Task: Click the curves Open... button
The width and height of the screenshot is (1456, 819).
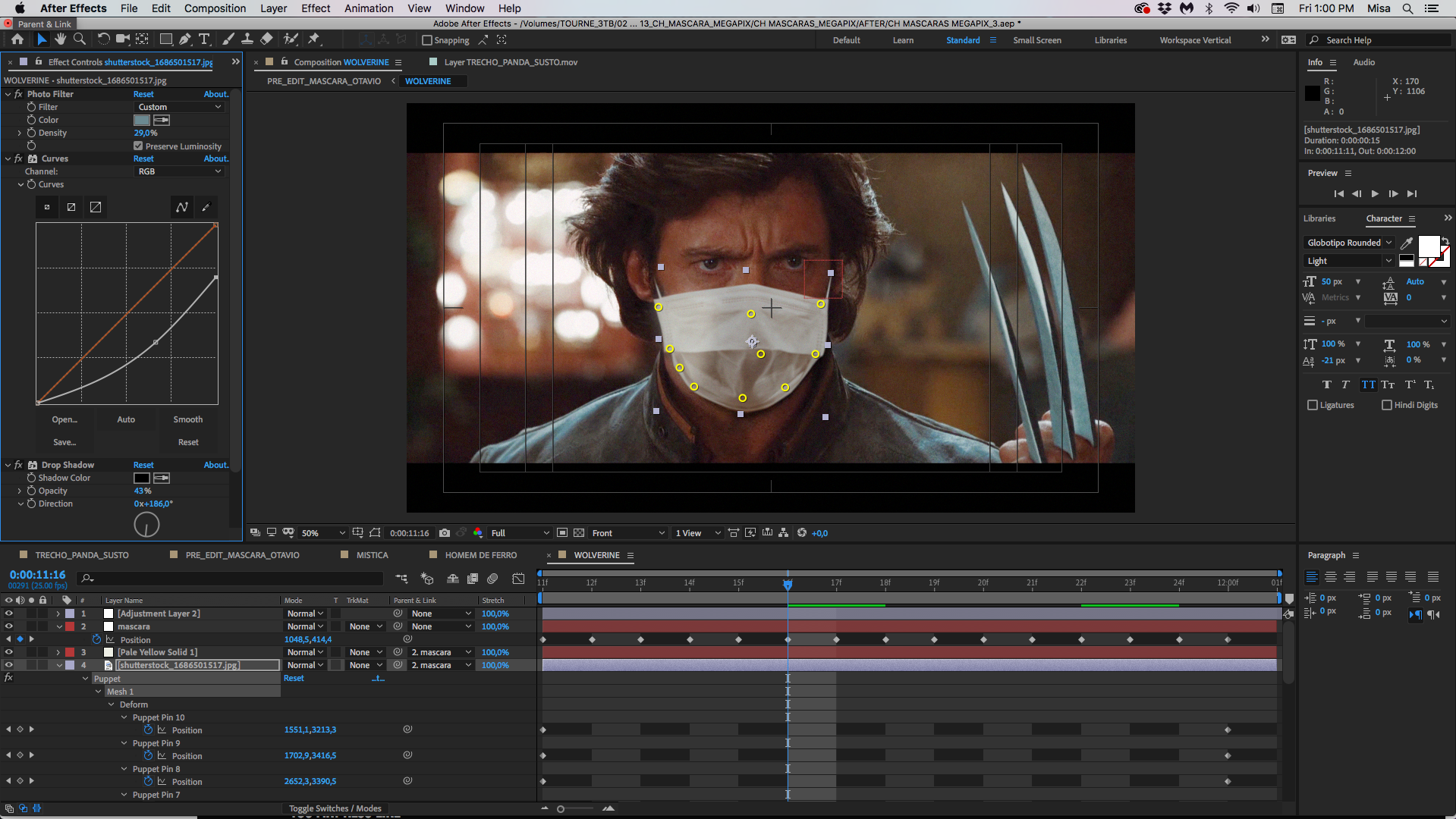Action: click(x=64, y=419)
